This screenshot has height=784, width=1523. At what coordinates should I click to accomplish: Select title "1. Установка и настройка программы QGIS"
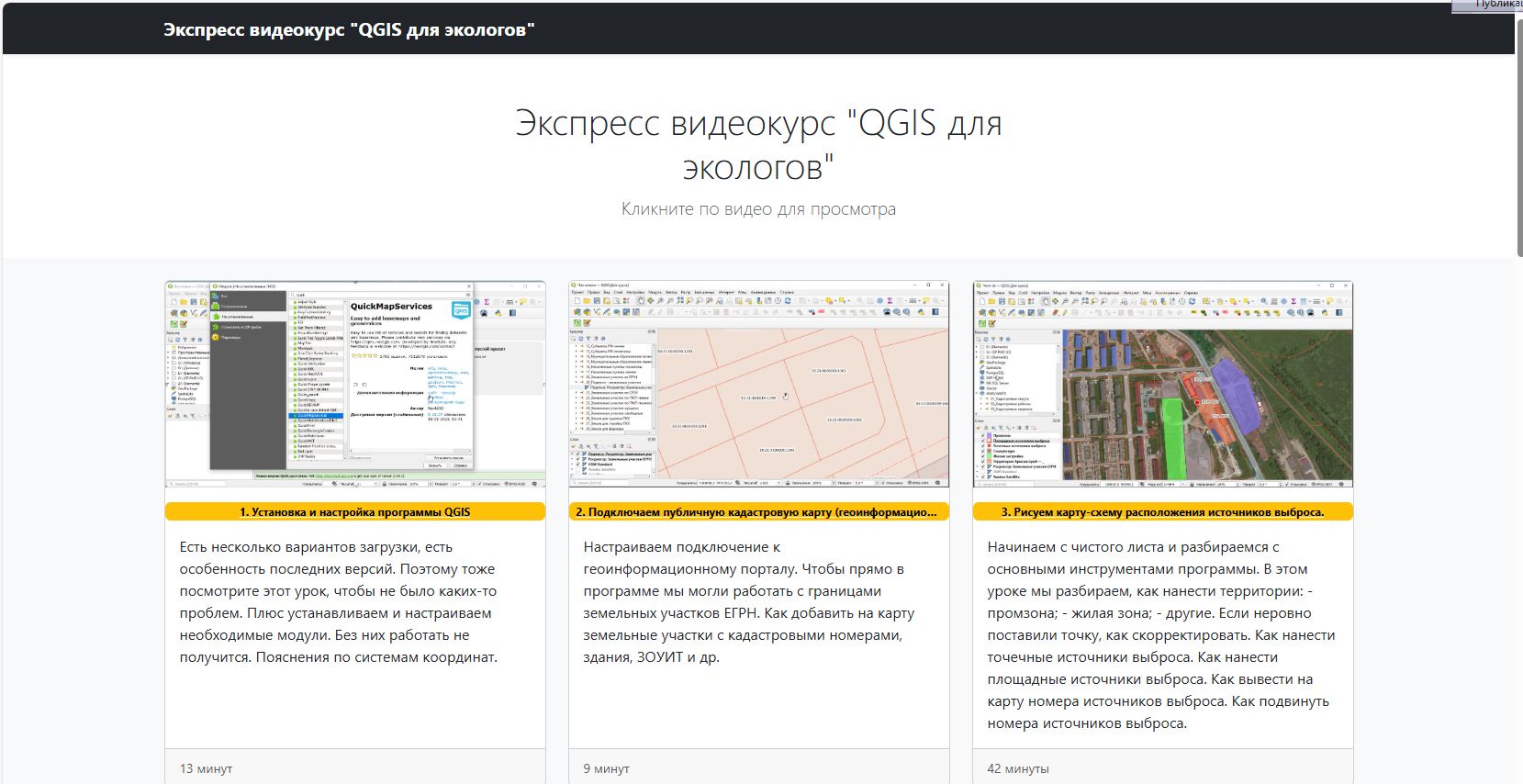355,512
